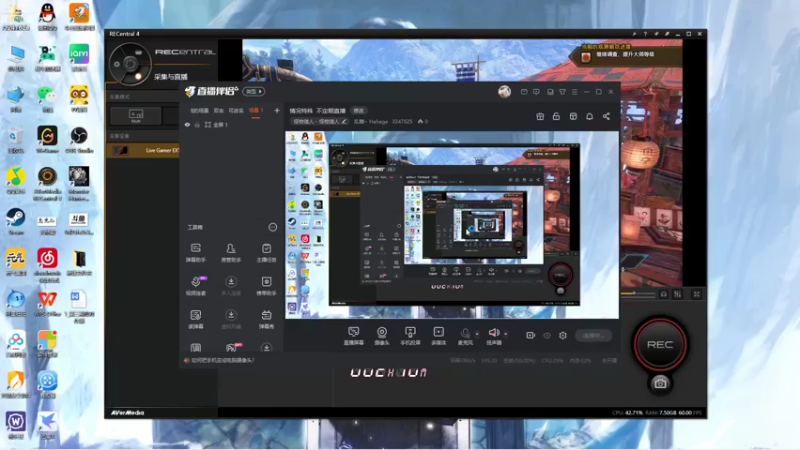Open the 多人连麦 multi-user tool
800x450 pixels.
click(231, 286)
